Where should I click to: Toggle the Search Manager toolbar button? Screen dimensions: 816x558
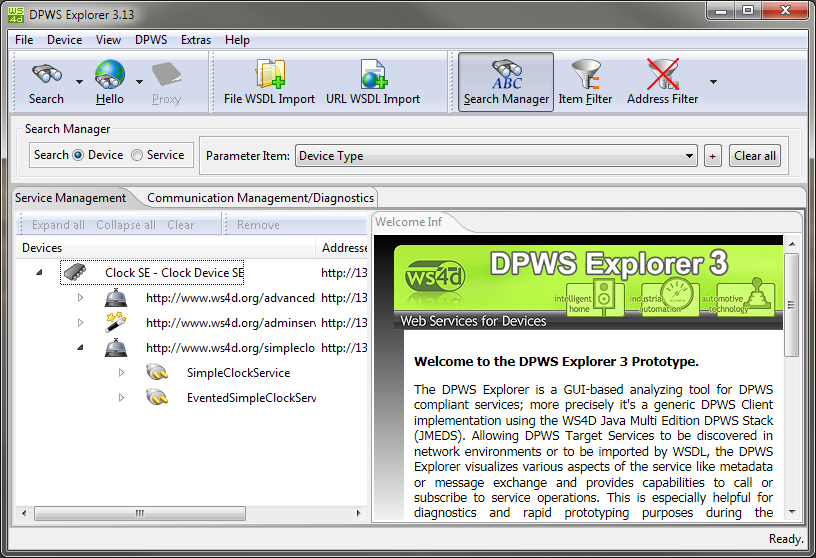(x=506, y=82)
